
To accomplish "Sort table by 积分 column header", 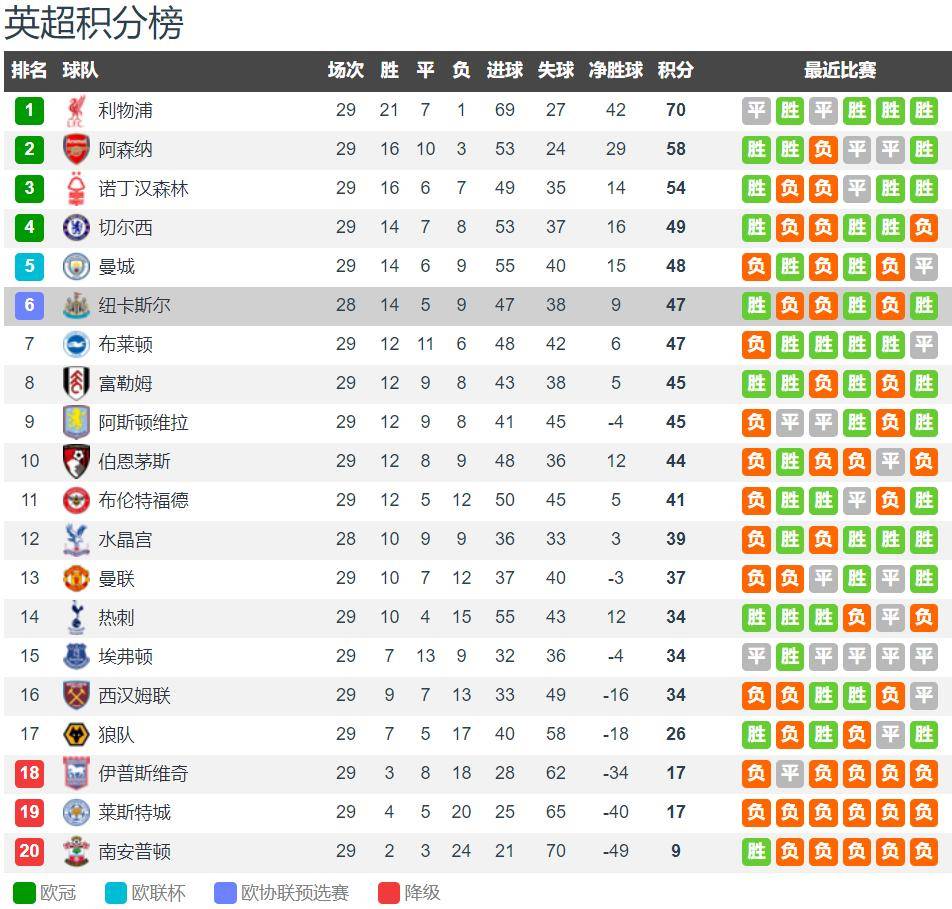I will coord(675,70).
